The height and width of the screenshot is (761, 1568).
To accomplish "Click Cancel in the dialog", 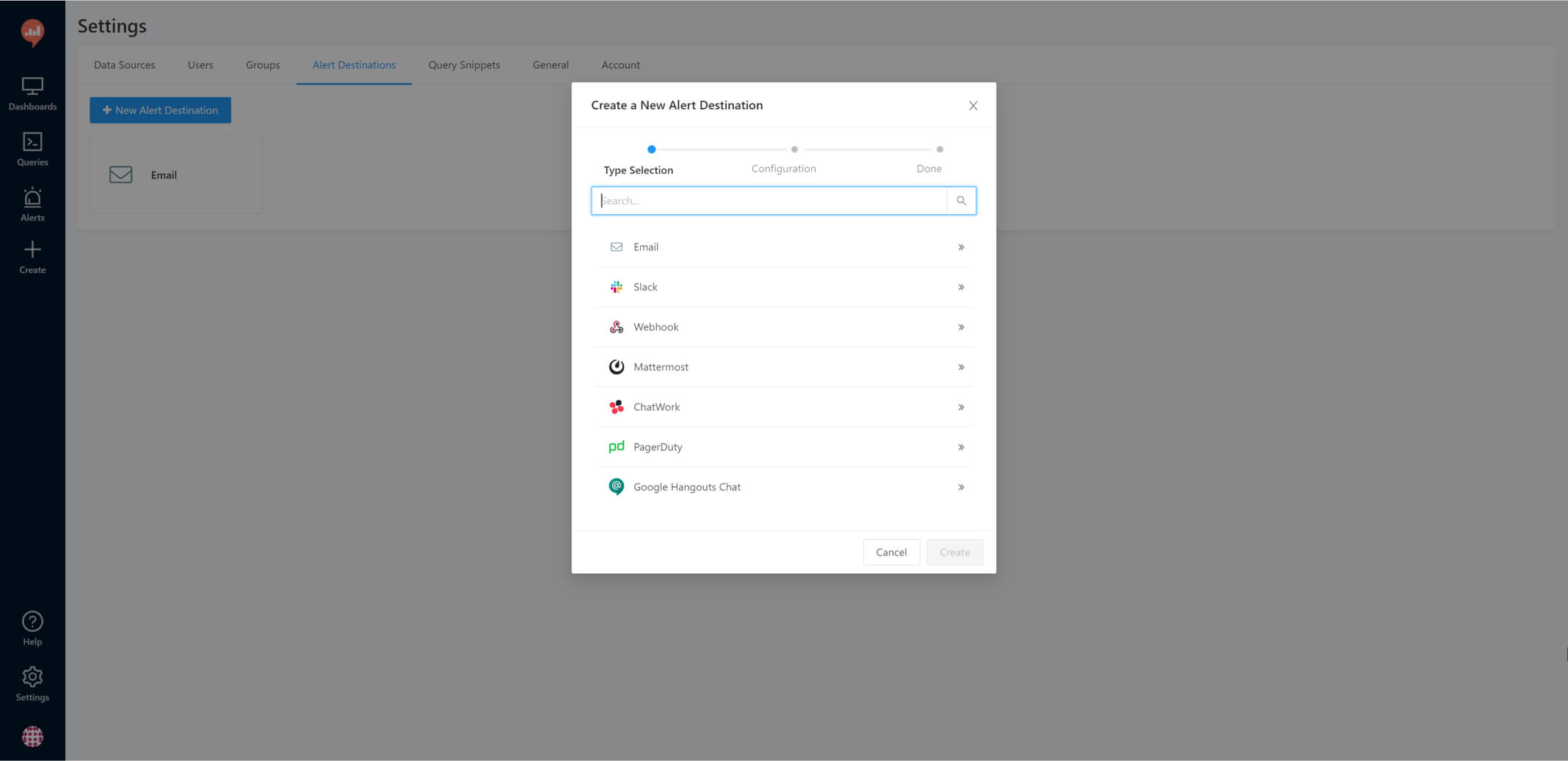I will pos(891,552).
